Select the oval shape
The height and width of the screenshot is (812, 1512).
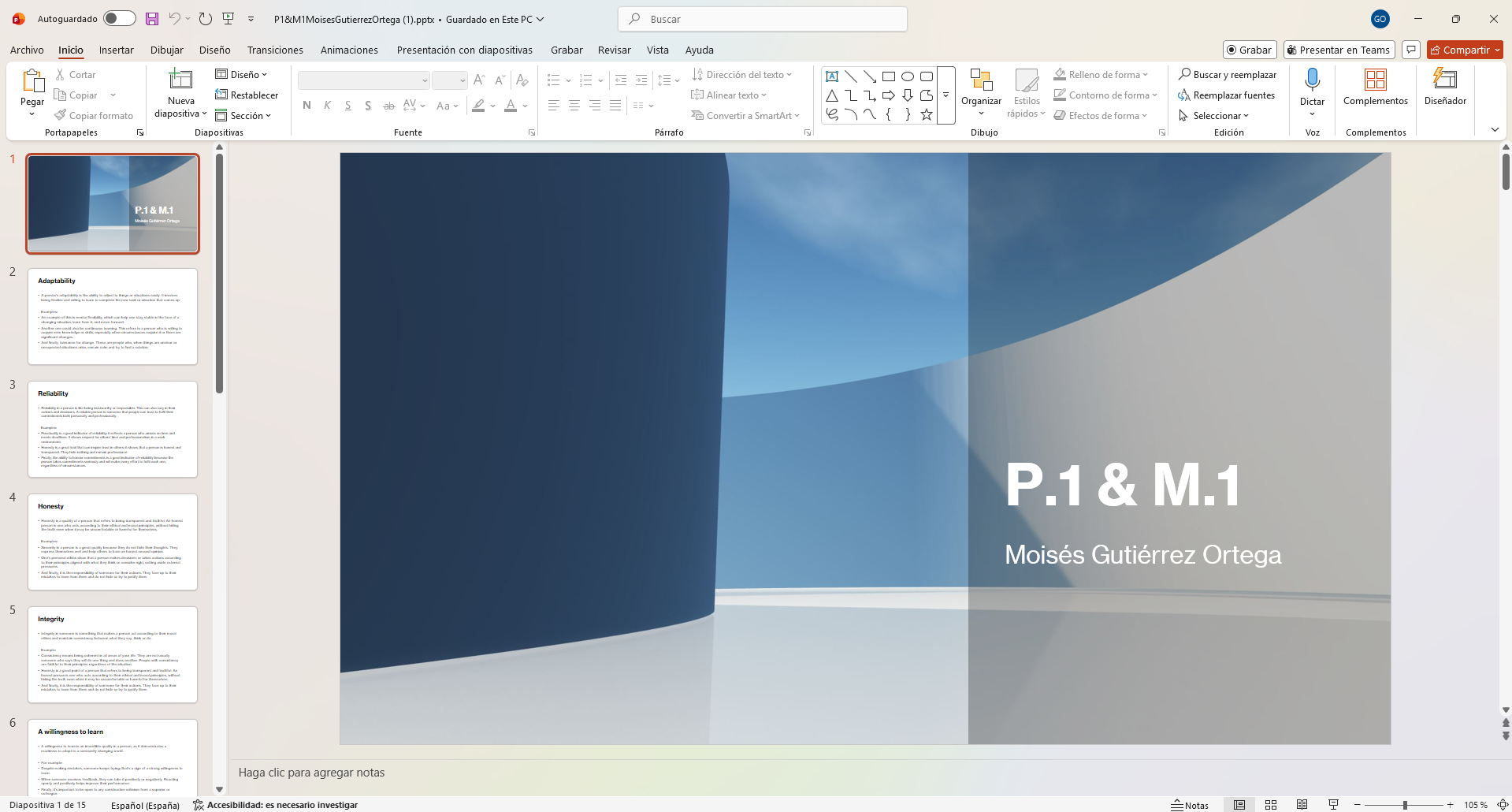pyautogui.click(x=908, y=76)
